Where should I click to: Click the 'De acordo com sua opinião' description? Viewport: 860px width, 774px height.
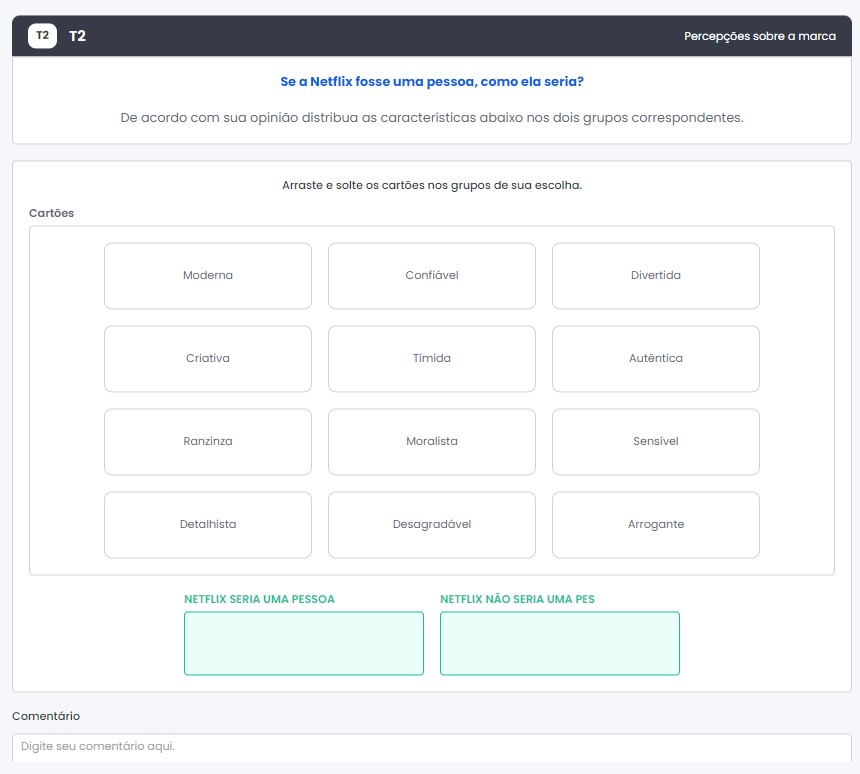pos(432,118)
